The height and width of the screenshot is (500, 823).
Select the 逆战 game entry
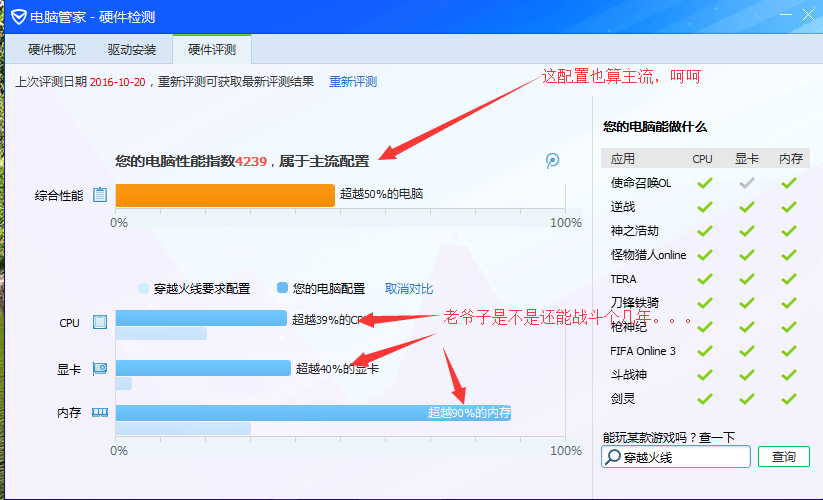[x=623, y=207]
